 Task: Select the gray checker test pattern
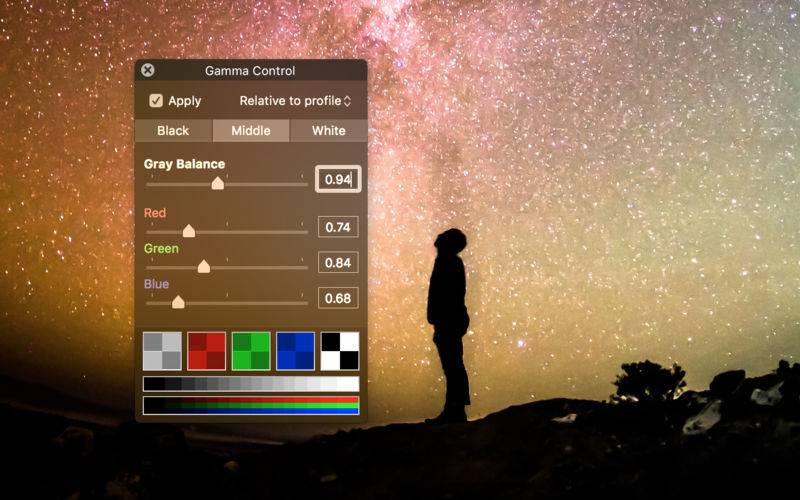[162, 351]
